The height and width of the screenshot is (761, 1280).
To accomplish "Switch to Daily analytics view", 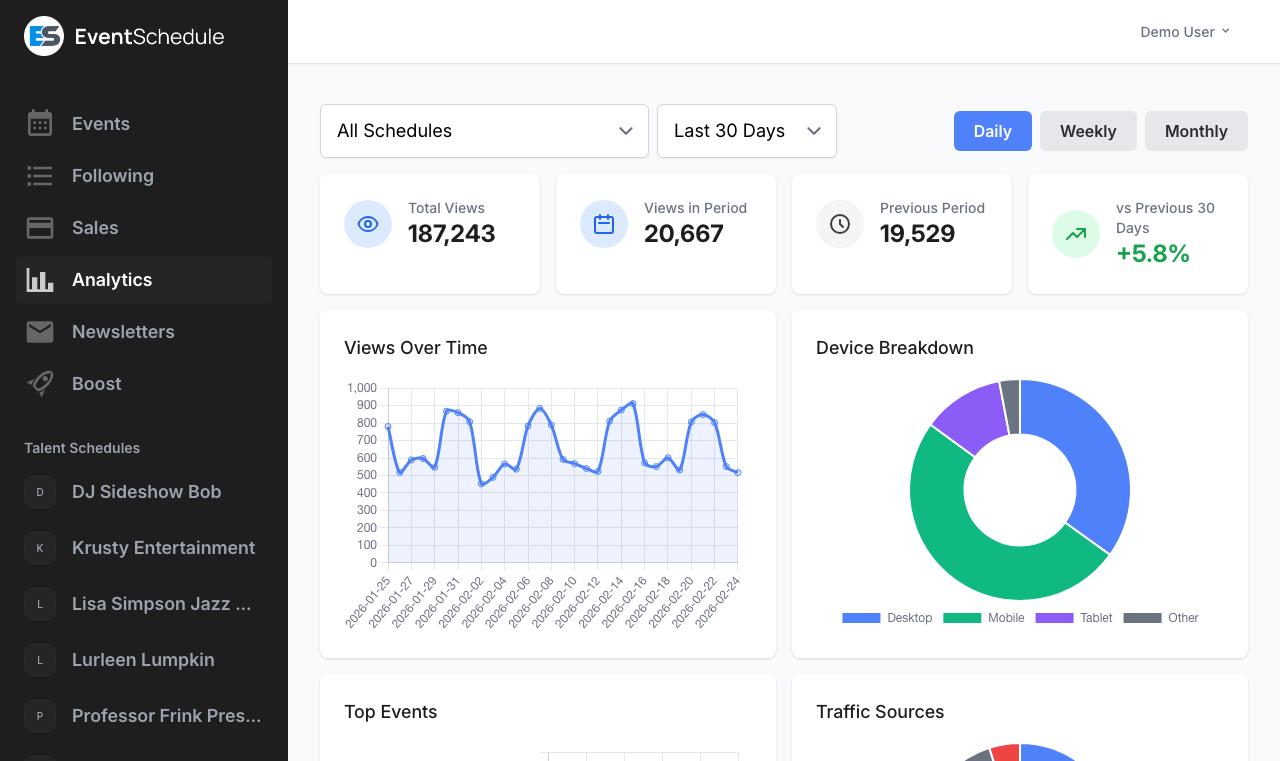I will pyautogui.click(x=992, y=131).
